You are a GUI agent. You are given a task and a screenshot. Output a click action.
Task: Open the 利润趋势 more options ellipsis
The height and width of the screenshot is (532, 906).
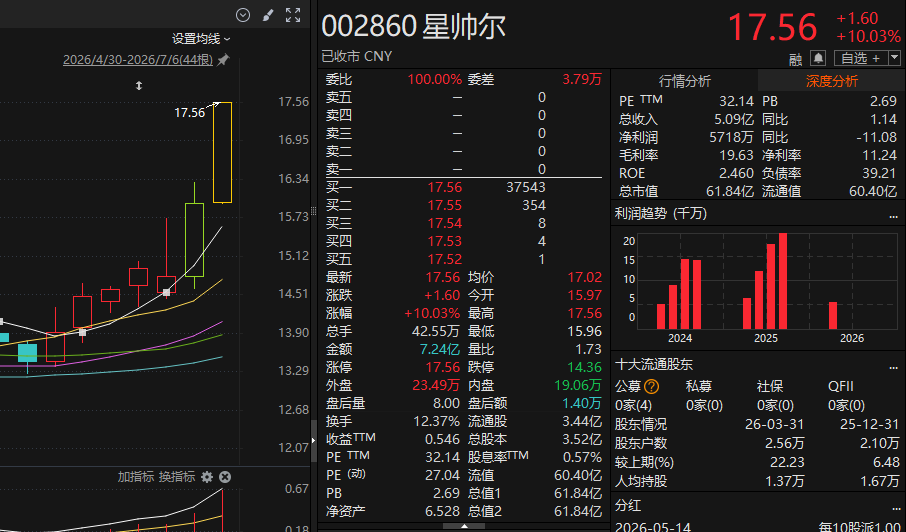[x=894, y=215]
